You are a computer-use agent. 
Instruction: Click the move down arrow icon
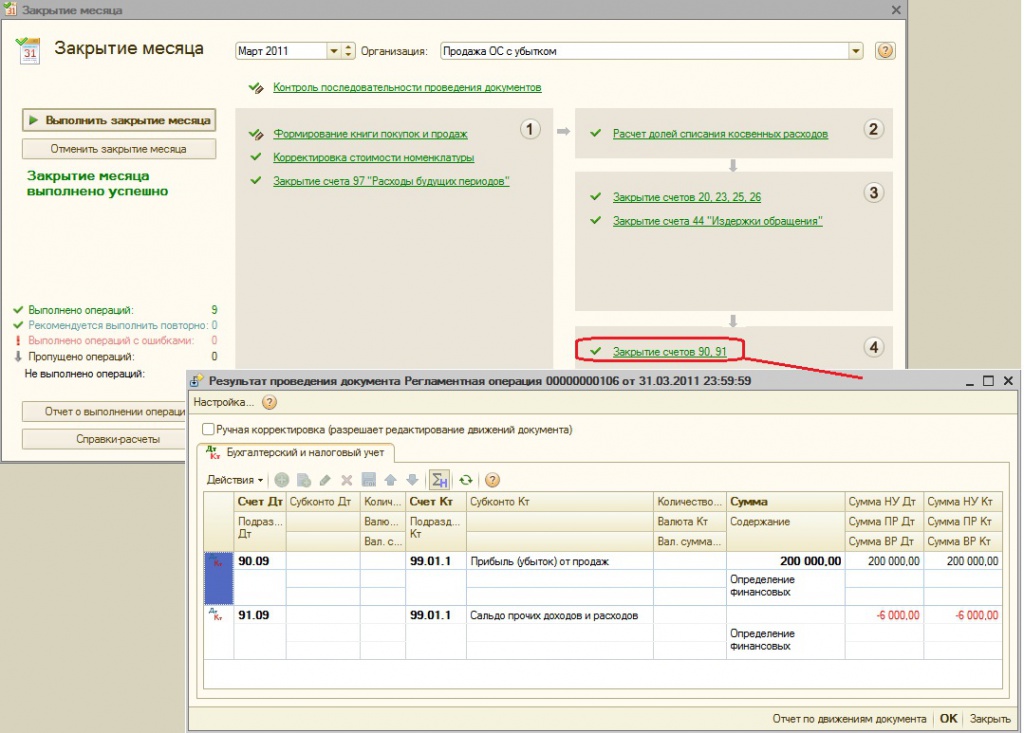(412, 480)
